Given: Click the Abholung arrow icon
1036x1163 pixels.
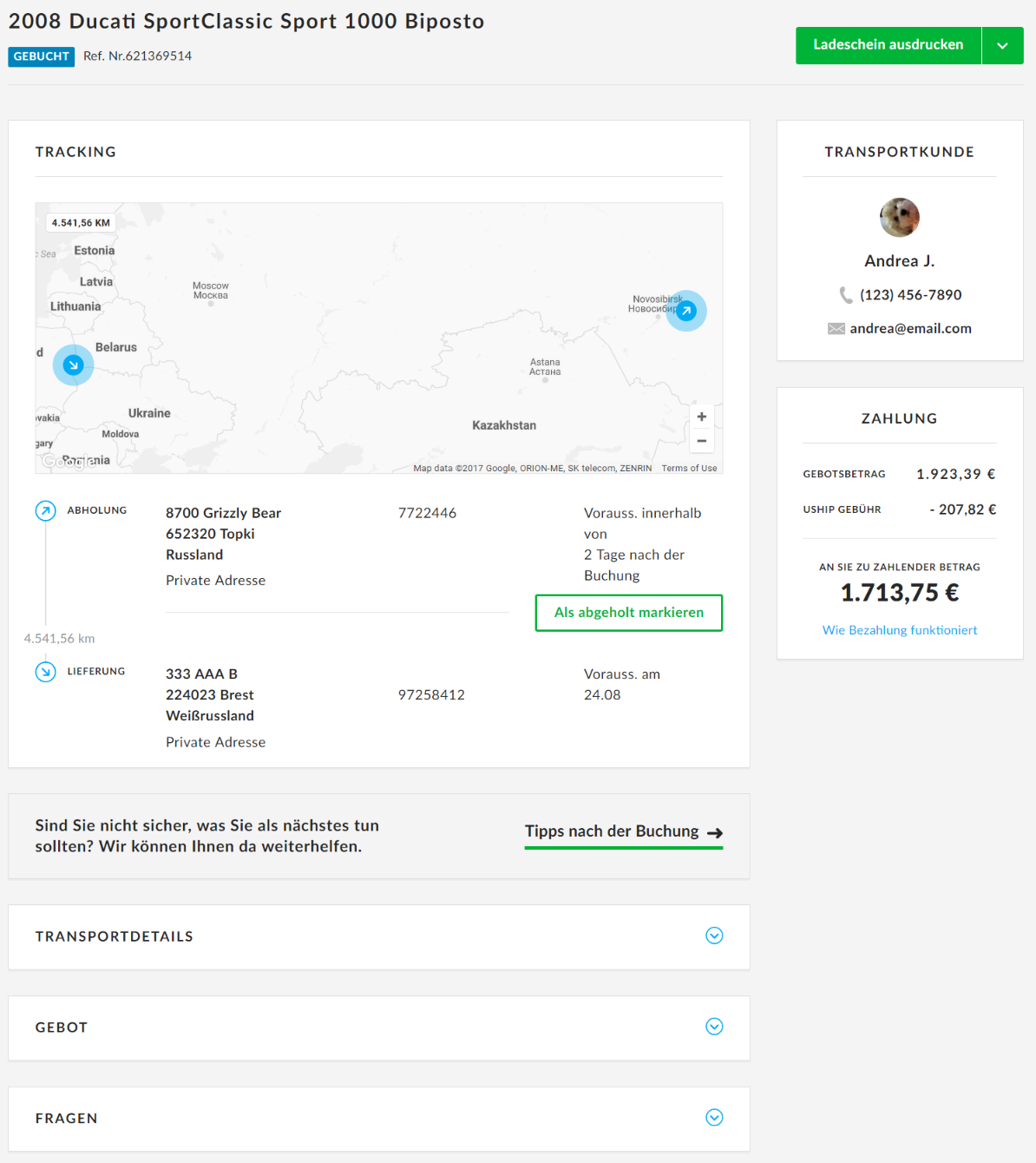Looking at the screenshot, I should click(45, 510).
